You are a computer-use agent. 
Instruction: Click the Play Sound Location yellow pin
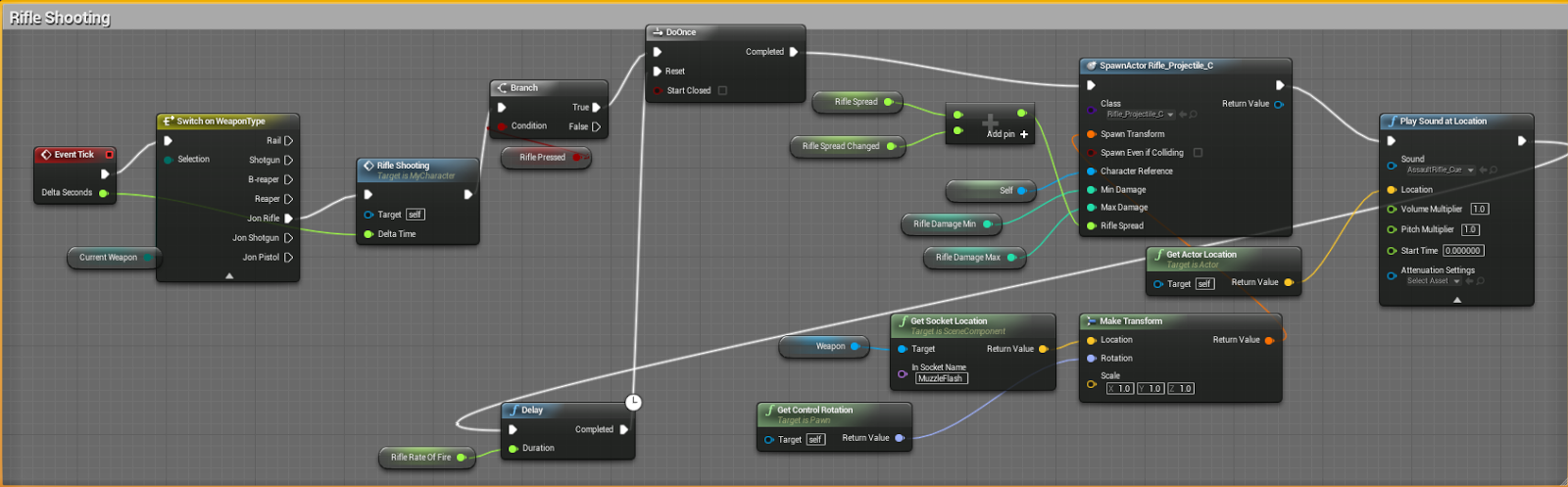click(1392, 190)
